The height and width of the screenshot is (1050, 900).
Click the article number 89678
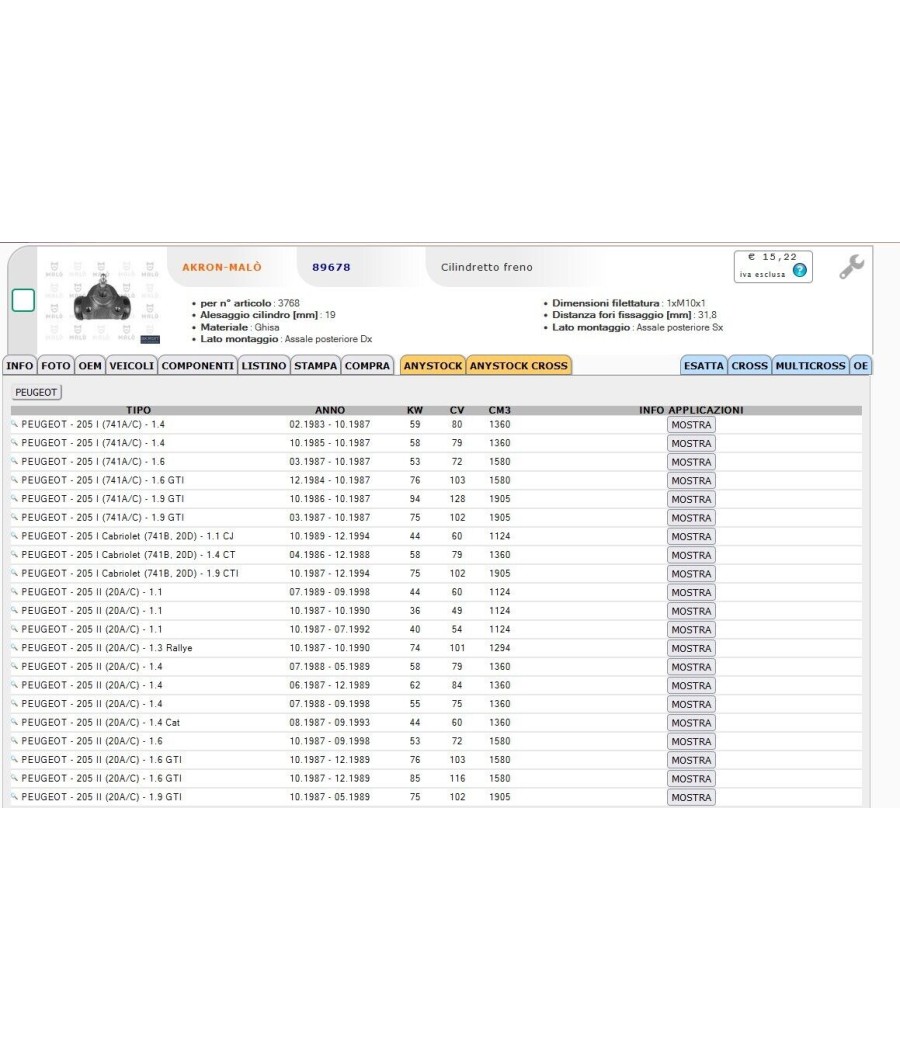pyautogui.click(x=331, y=267)
